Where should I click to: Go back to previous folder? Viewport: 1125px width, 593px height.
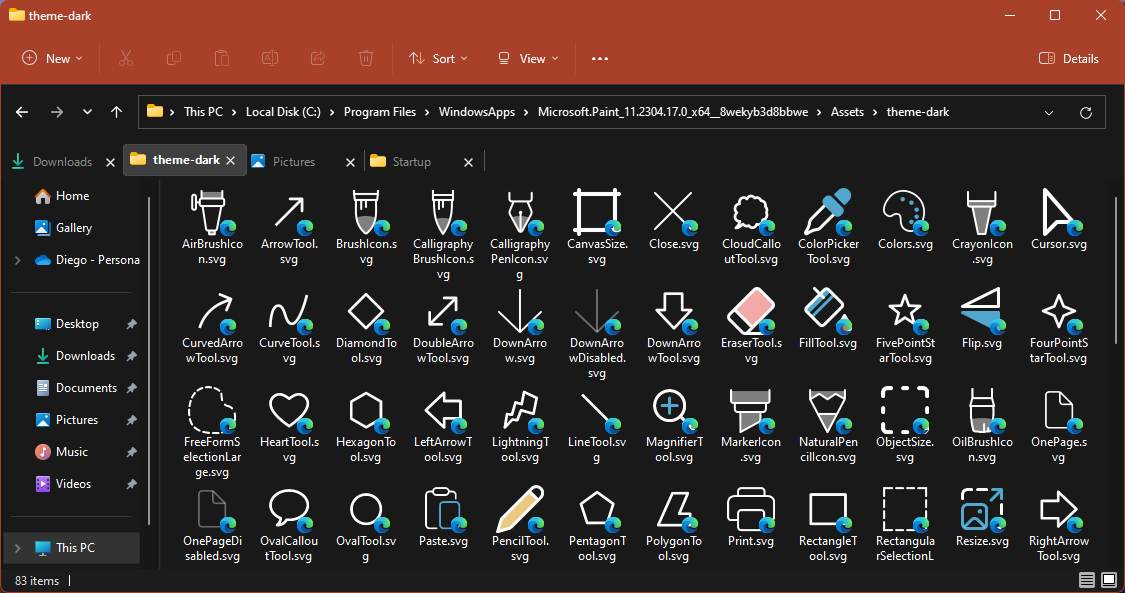(22, 112)
